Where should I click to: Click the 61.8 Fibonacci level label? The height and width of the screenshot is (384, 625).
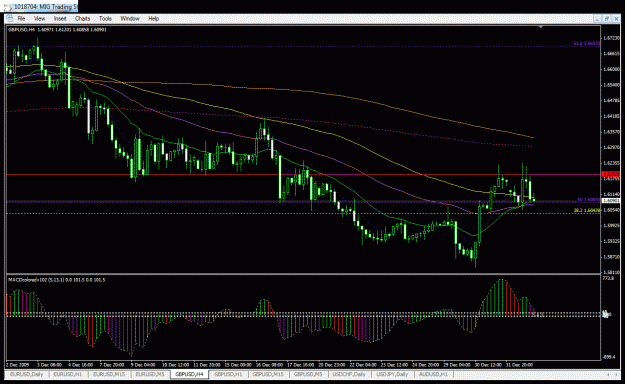(x=586, y=43)
